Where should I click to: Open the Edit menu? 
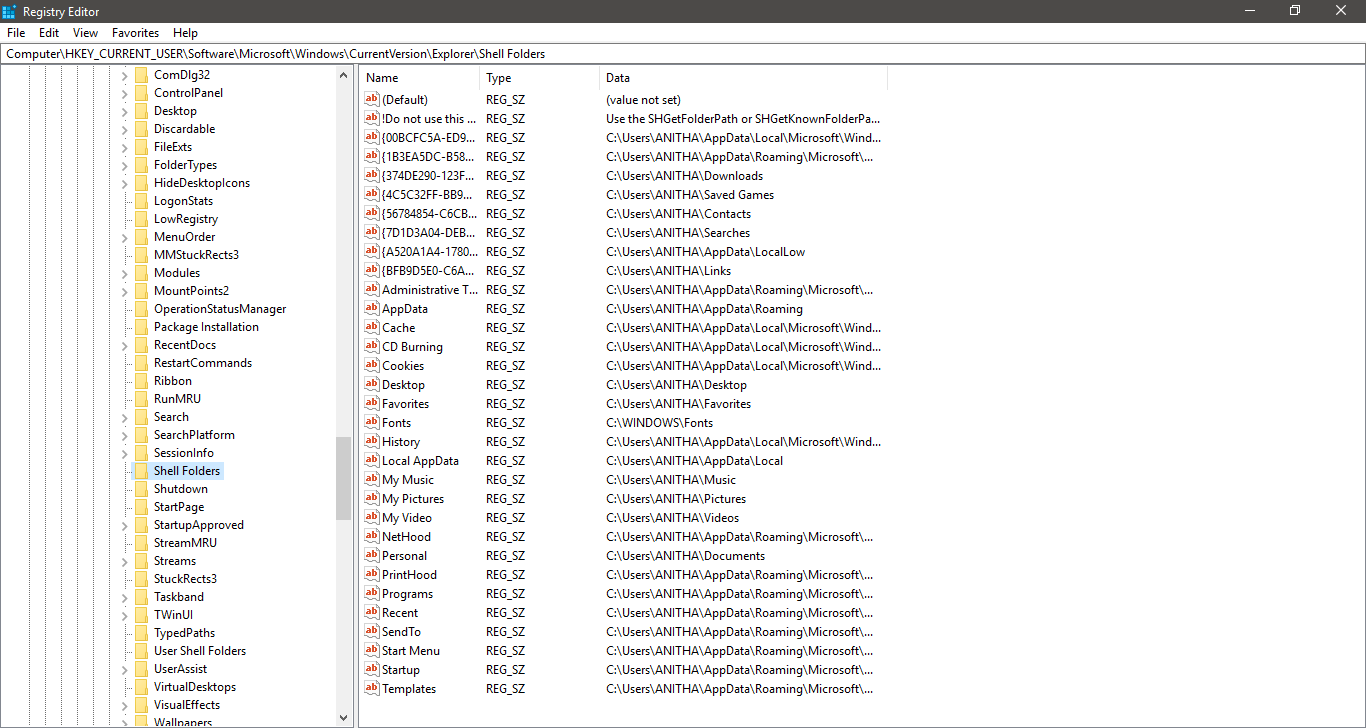49,33
